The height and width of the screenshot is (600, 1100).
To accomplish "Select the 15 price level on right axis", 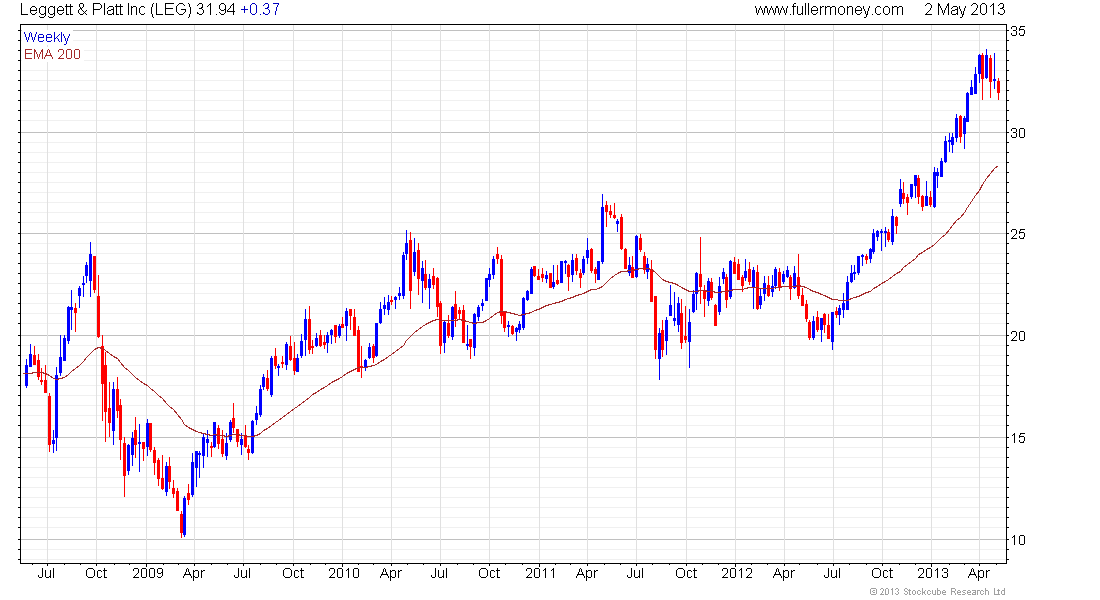I will tap(1017, 438).
